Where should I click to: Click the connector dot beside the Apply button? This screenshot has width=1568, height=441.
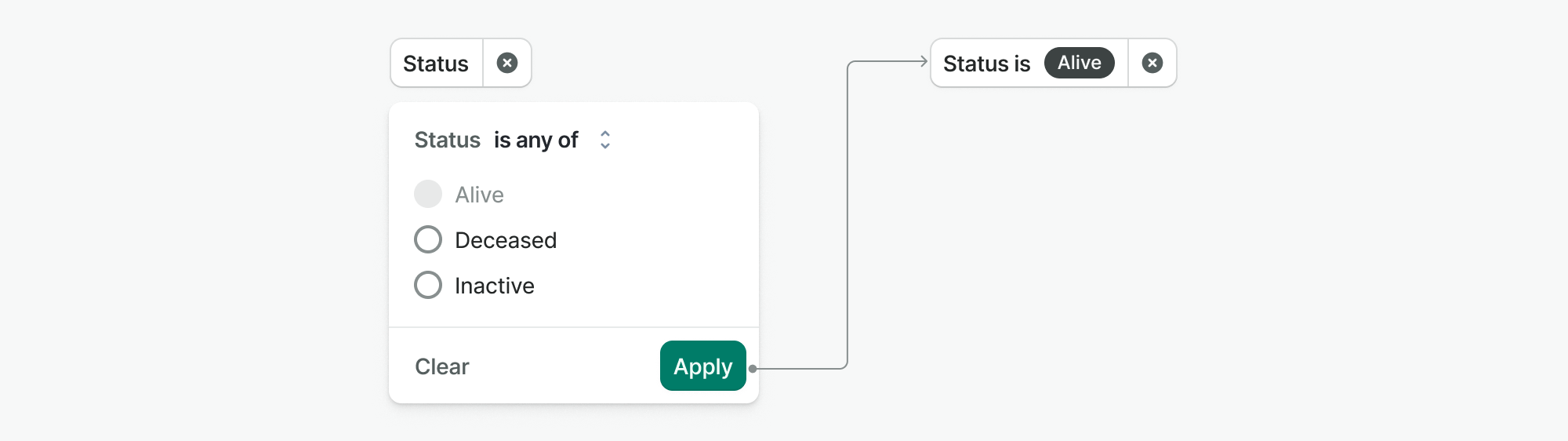(x=753, y=368)
